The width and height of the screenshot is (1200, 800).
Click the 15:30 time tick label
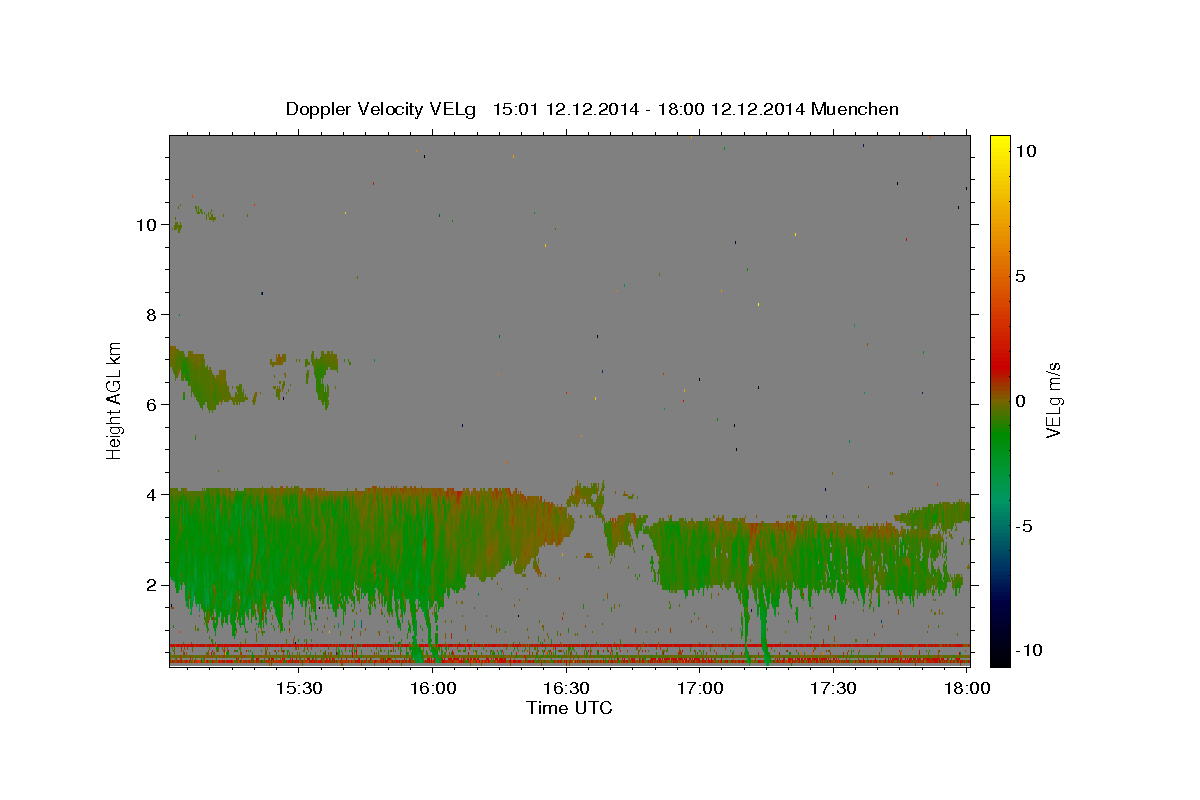point(298,689)
